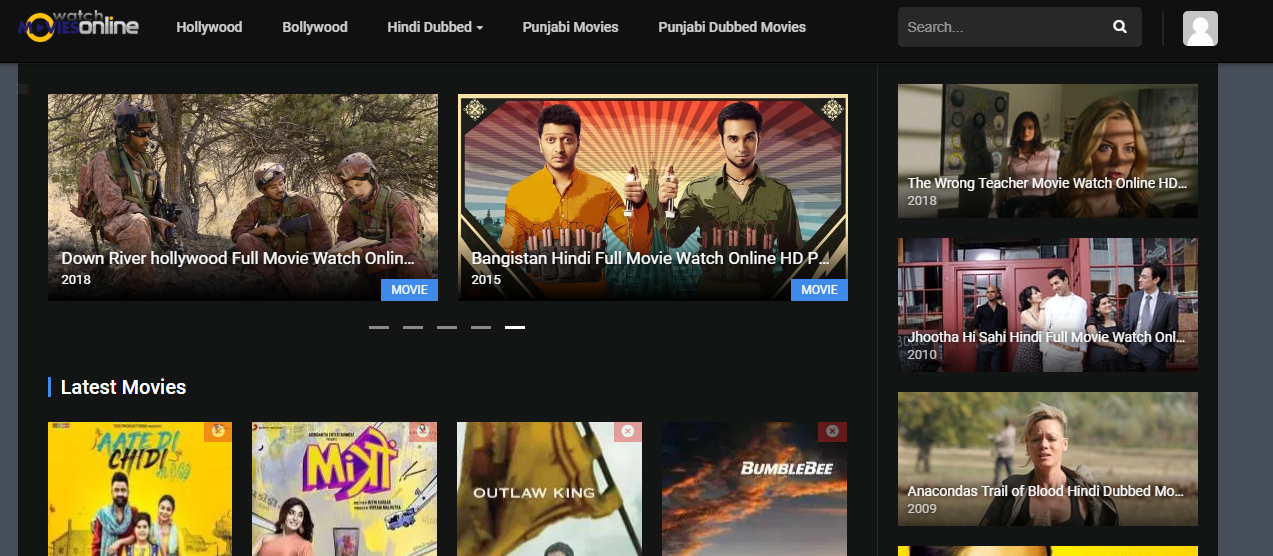Expand the Hindi Dubbed dropdown
Viewport: 1273px width, 556px height.
[435, 27]
